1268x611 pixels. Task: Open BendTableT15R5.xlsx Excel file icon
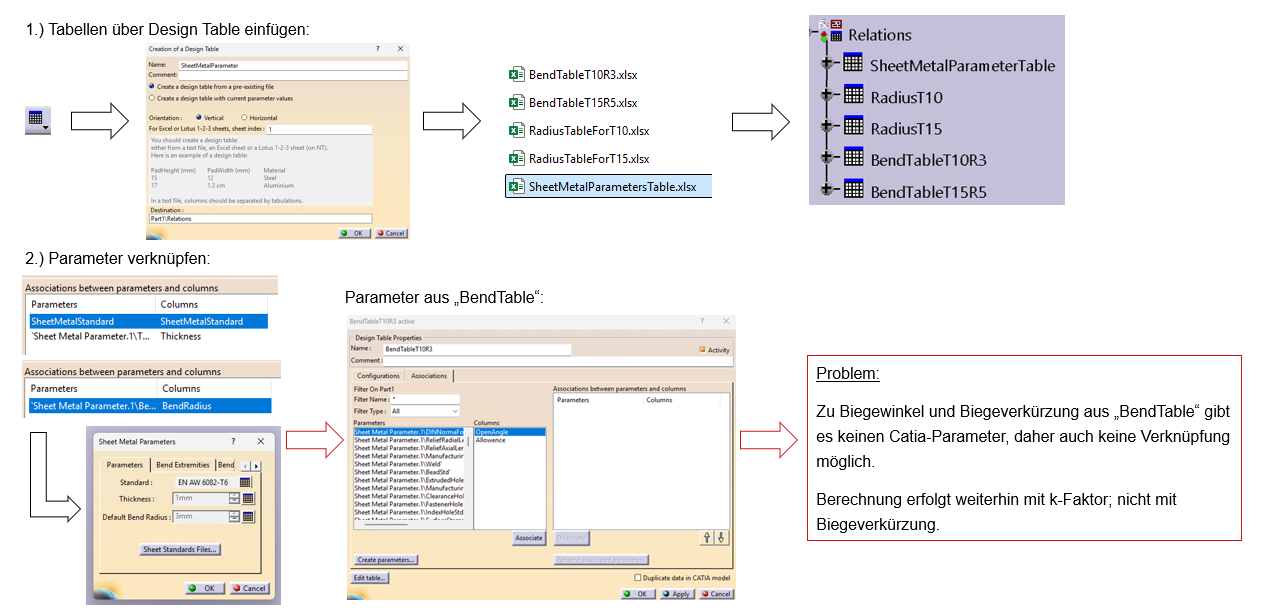click(x=516, y=103)
